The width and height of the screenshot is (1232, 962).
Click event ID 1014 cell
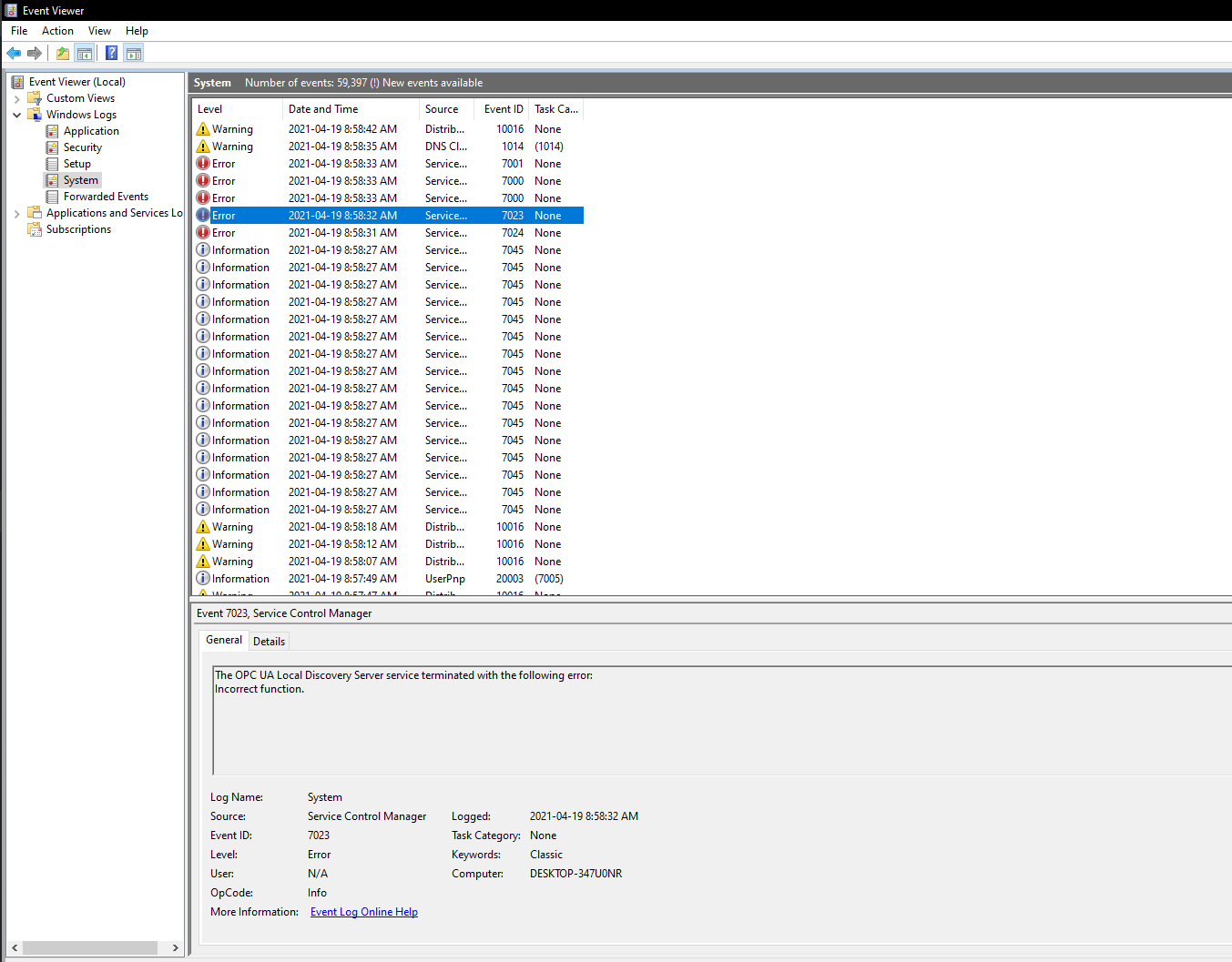513,147
